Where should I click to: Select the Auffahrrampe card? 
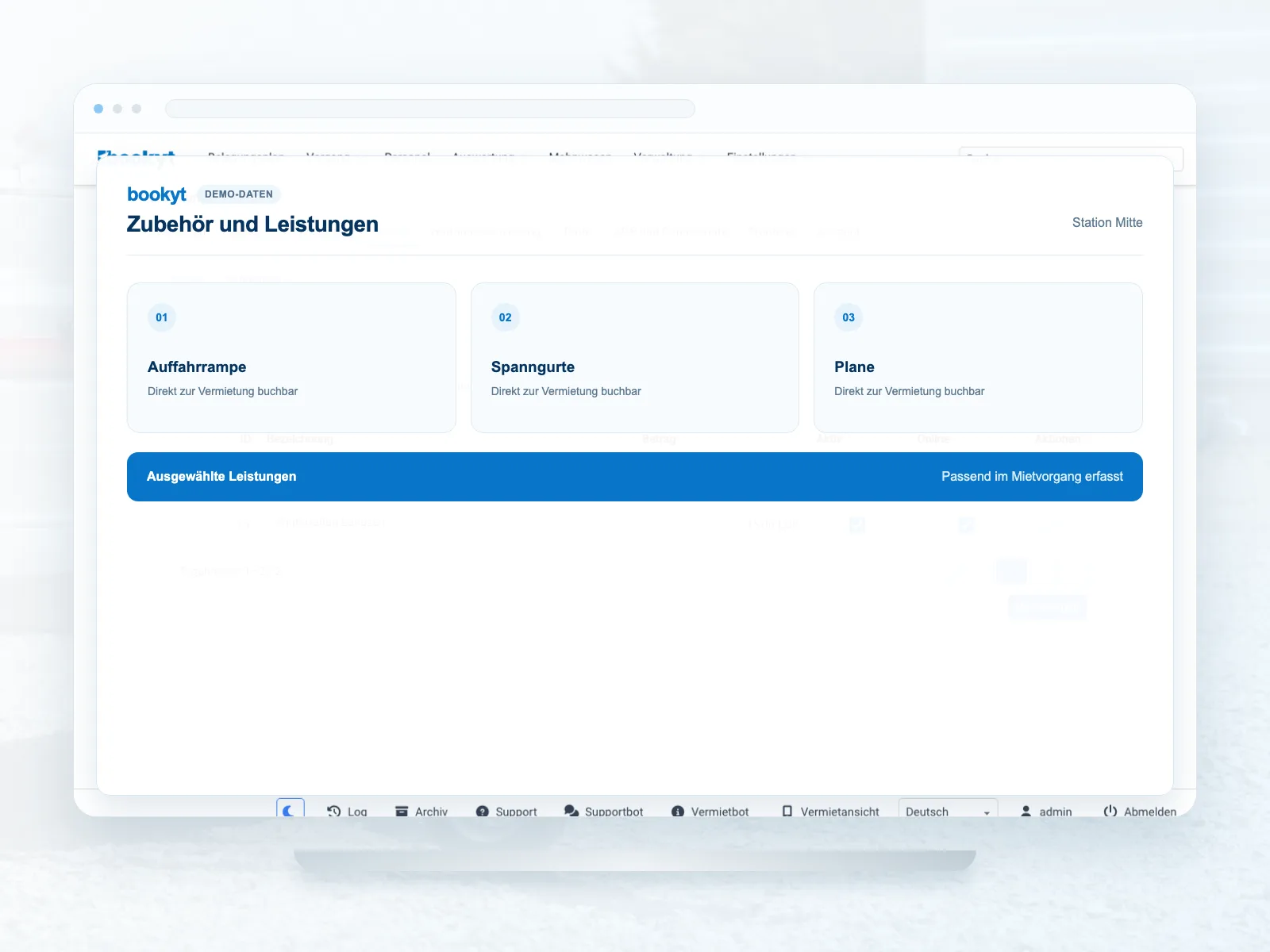(291, 358)
